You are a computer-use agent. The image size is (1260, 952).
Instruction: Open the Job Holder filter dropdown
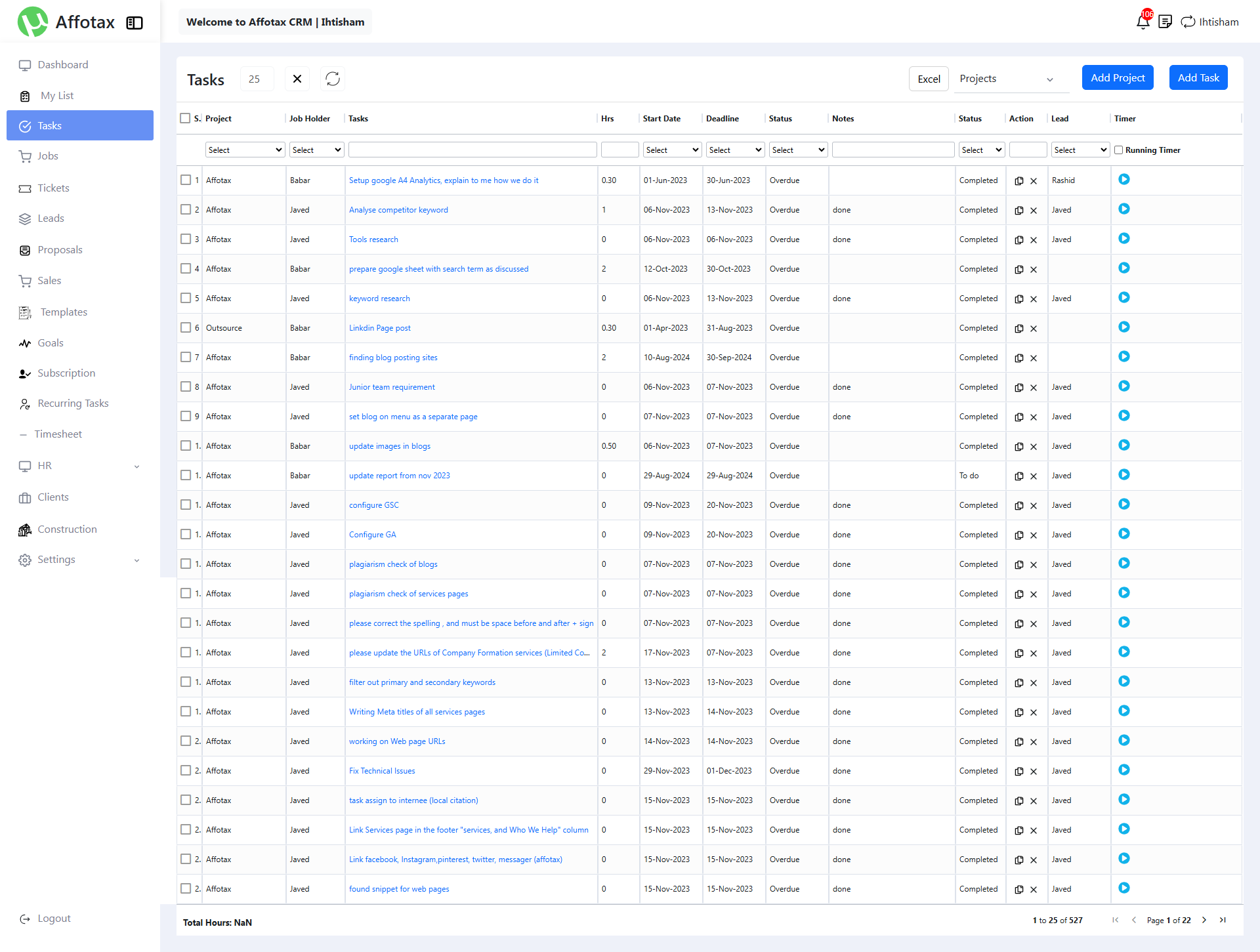[x=317, y=150]
